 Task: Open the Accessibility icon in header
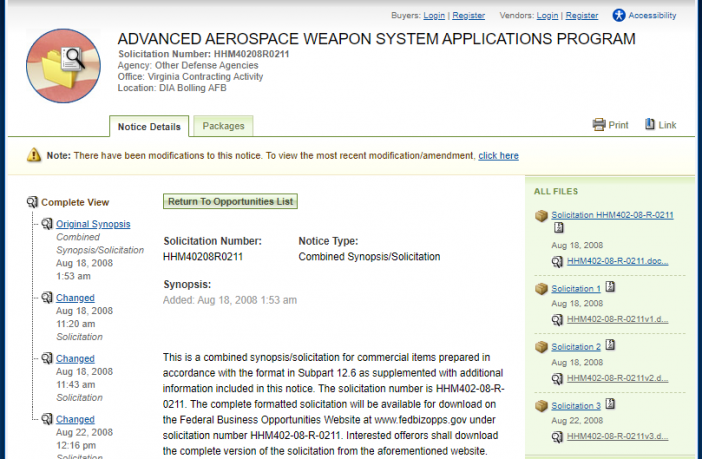click(x=619, y=15)
